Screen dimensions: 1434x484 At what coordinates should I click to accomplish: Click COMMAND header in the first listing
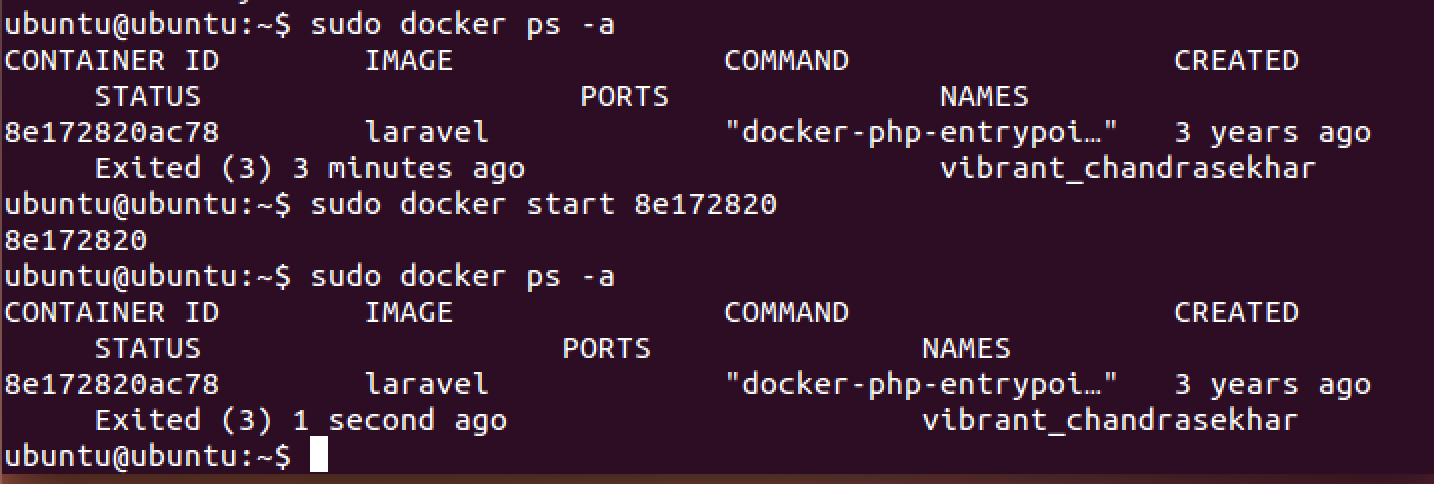(x=786, y=61)
